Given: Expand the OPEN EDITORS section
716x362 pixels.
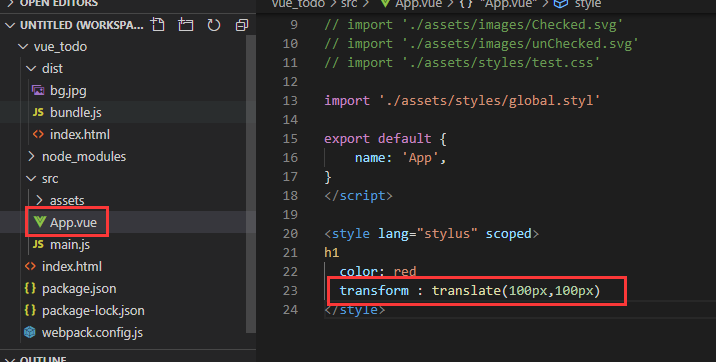Looking at the screenshot, I should click(x=10, y=4).
